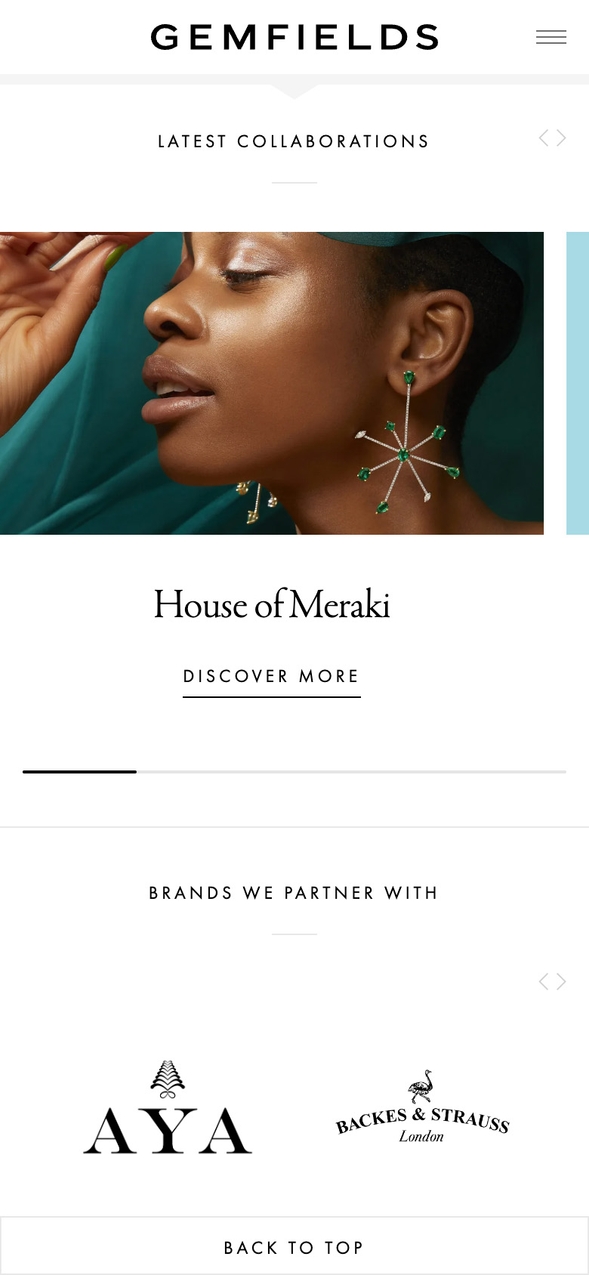Click the dark filled segment of progress bar

[79, 772]
